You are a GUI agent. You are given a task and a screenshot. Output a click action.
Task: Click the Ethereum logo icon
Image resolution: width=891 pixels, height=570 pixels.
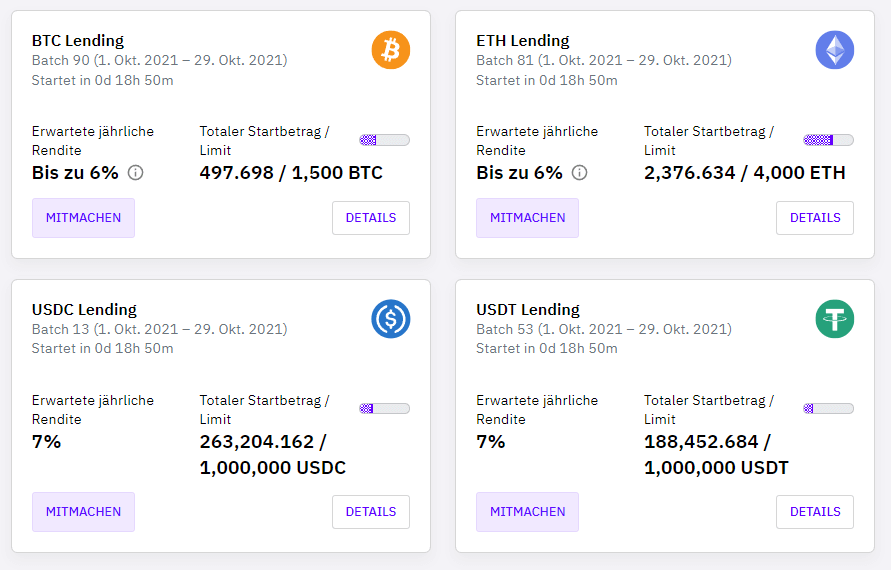click(x=835, y=50)
